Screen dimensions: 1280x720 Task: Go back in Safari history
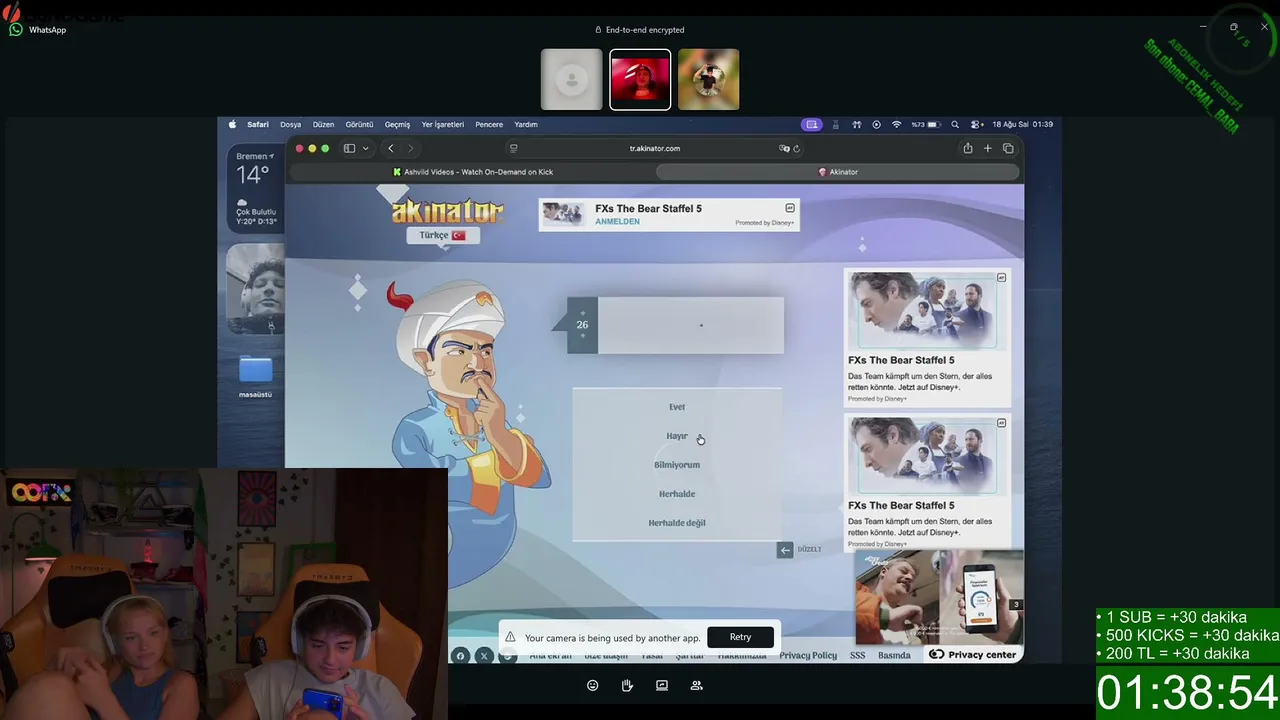click(390, 148)
